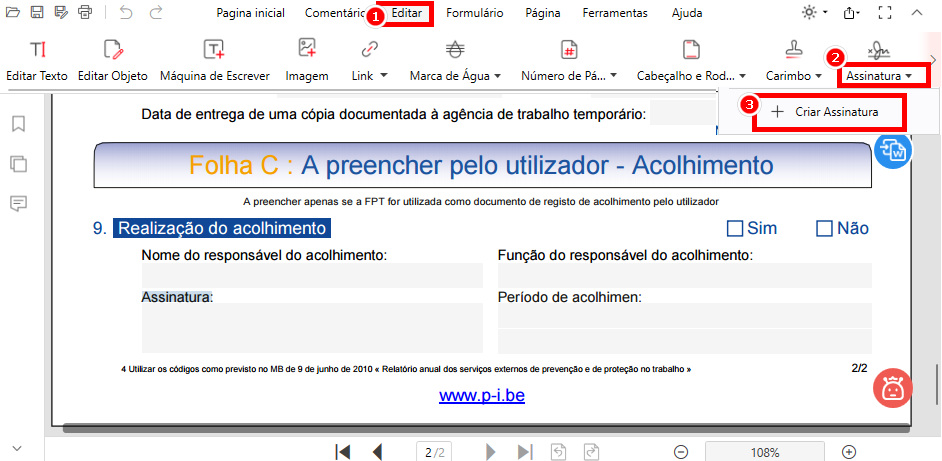Expand the Link dropdown arrow
Screen dimensions: 942x461
[383, 76]
